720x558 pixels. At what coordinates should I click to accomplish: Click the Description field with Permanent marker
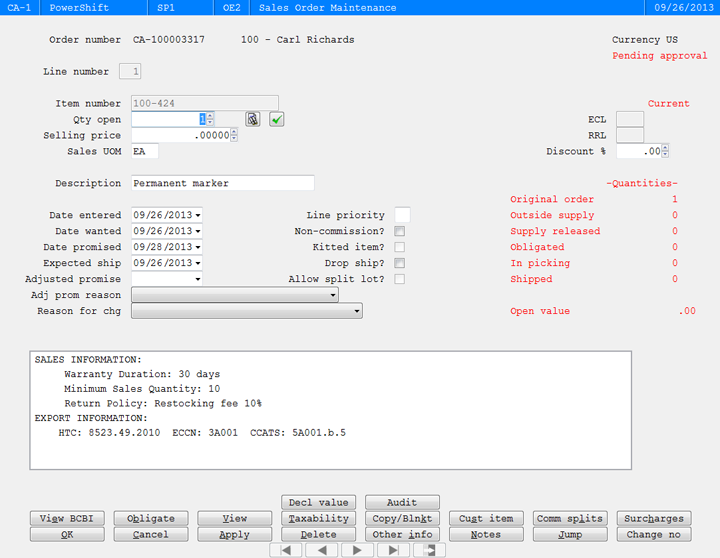(x=223, y=183)
